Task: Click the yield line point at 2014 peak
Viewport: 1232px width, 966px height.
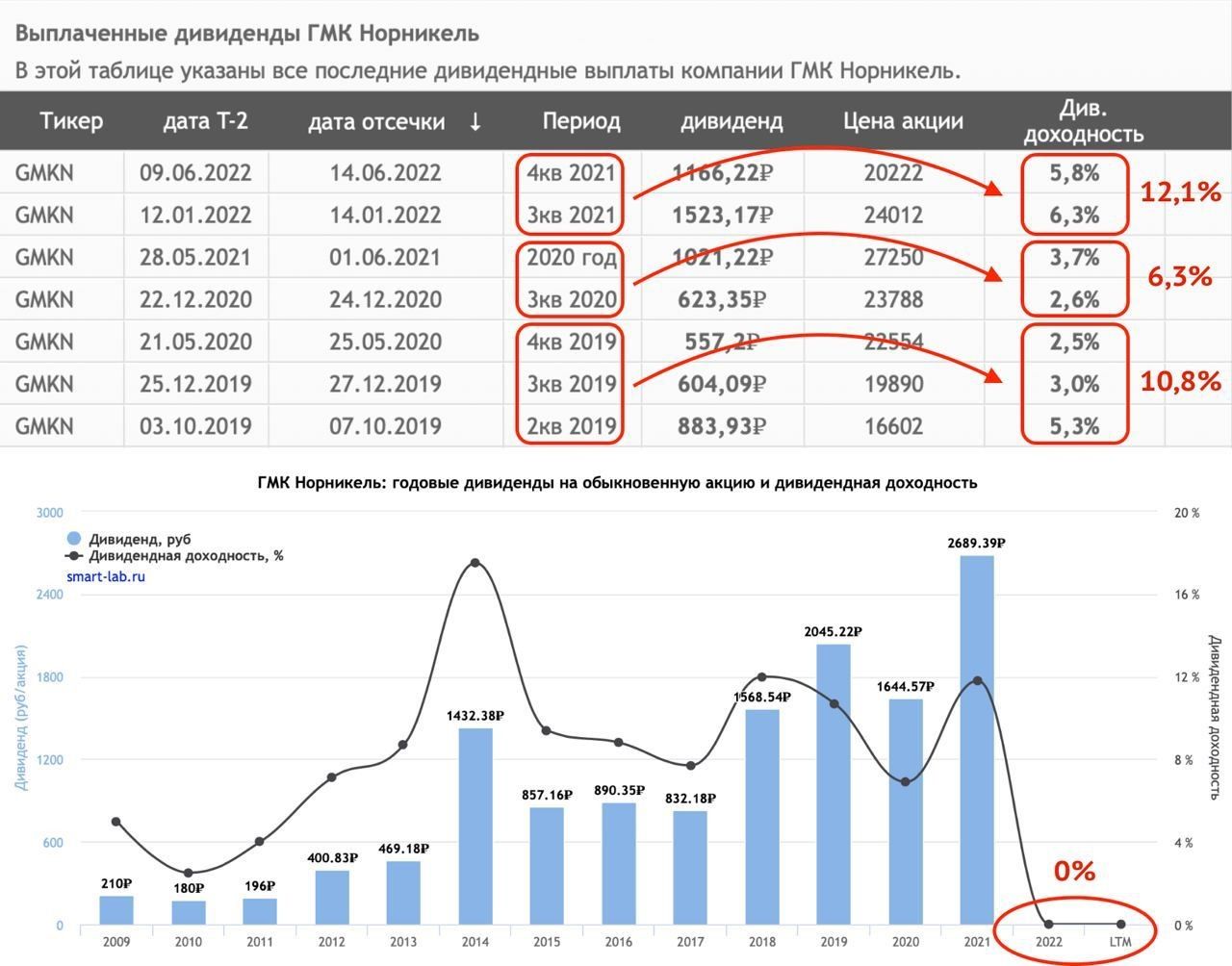Action: coord(475,563)
